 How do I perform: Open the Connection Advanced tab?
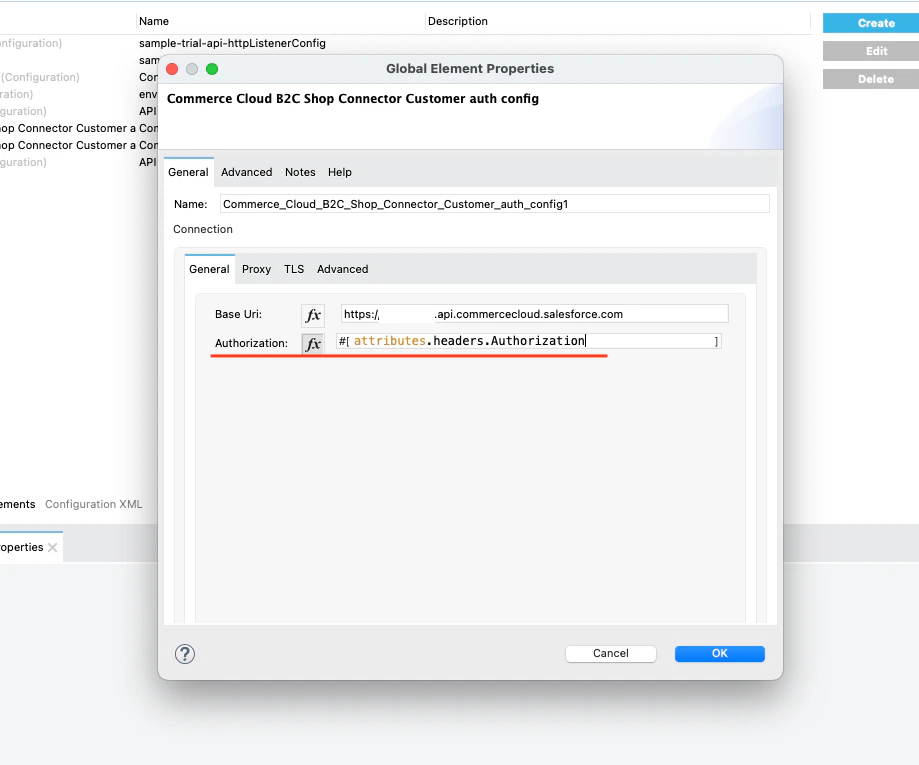pyautogui.click(x=342, y=270)
